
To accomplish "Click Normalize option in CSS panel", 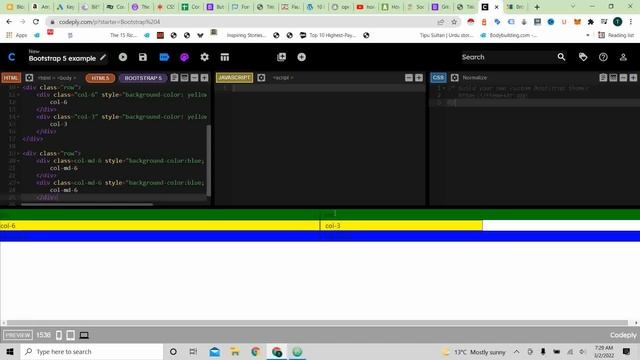I will pos(475,78).
